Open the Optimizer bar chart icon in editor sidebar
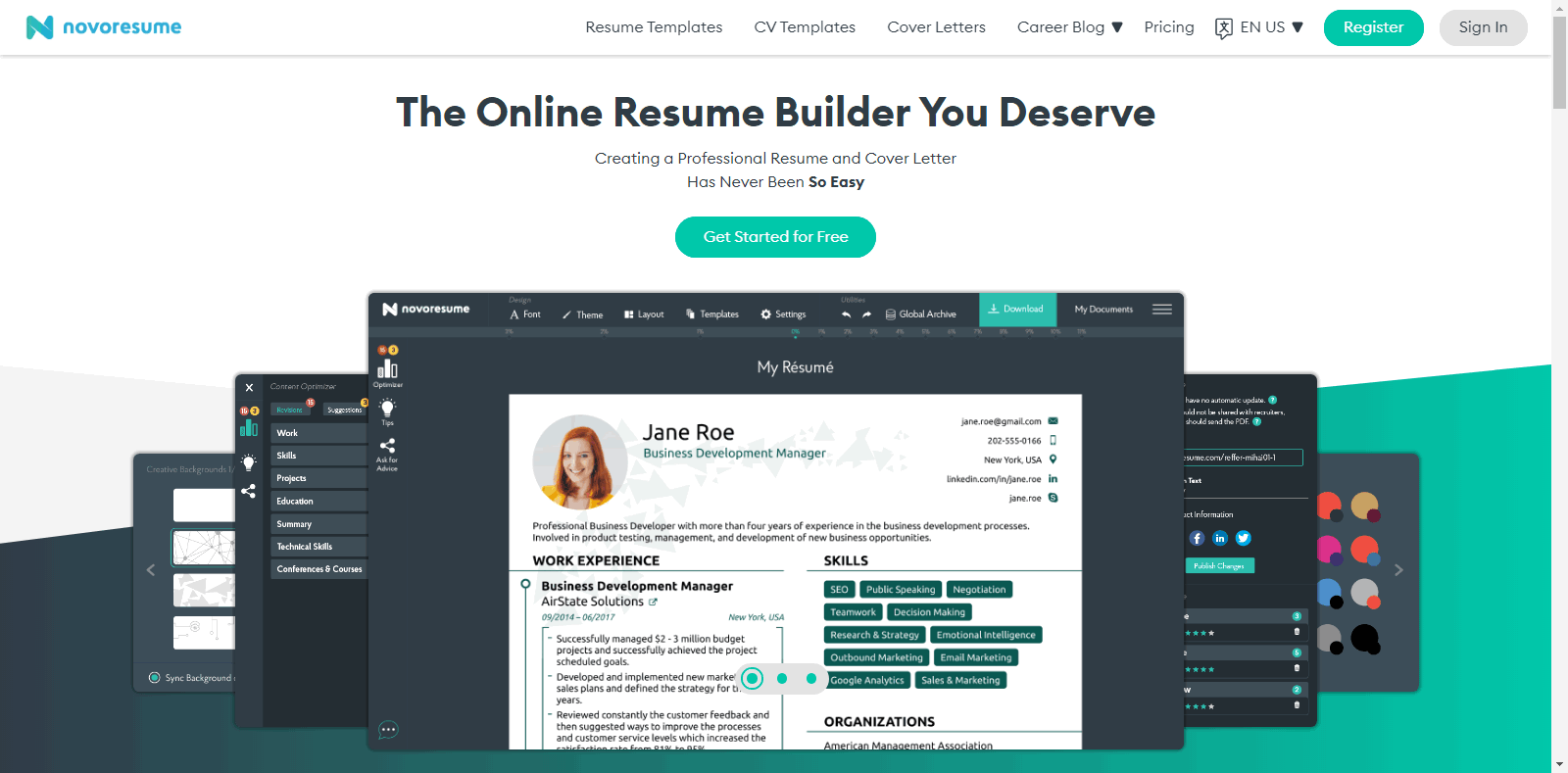 click(x=388, y=368)
